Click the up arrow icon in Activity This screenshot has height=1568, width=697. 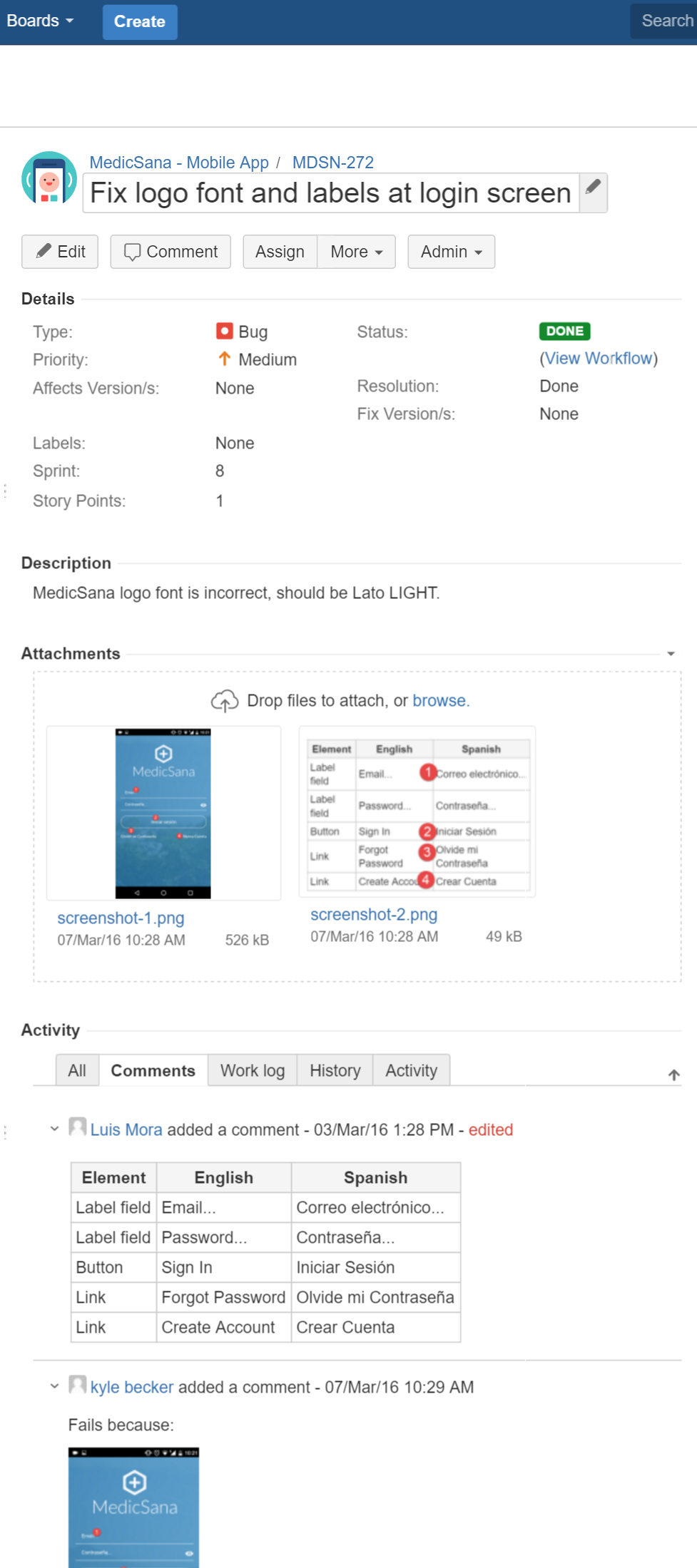(x=673, y=1075)
